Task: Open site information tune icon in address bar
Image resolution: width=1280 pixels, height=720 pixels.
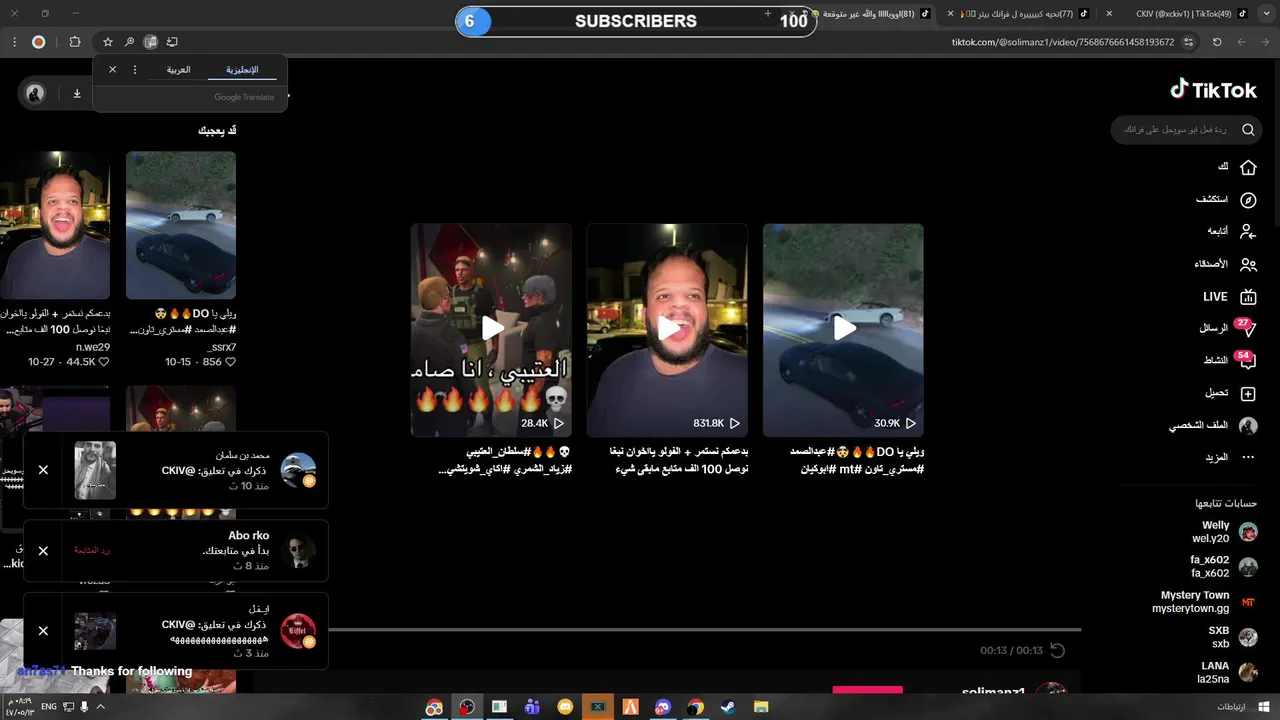Action: click(x=1188, y=42)
